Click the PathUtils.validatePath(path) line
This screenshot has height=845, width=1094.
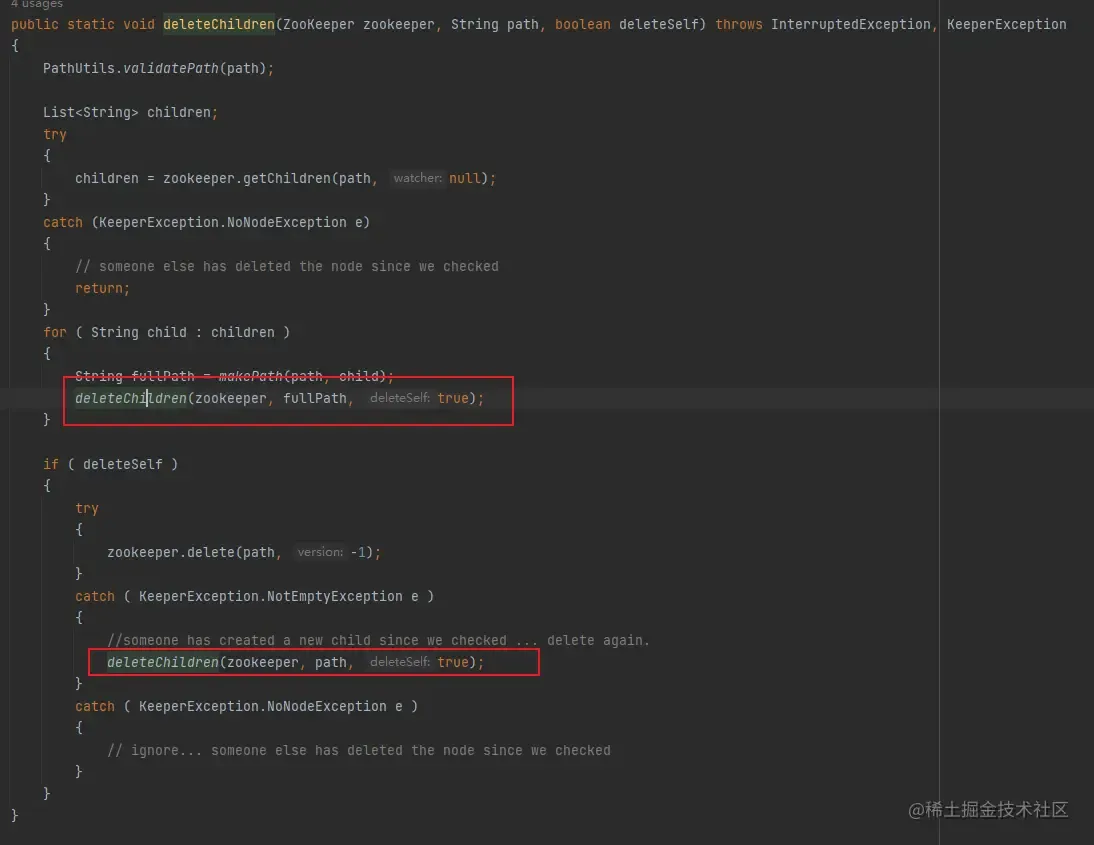pyautogui.click(x=158, y=68)
